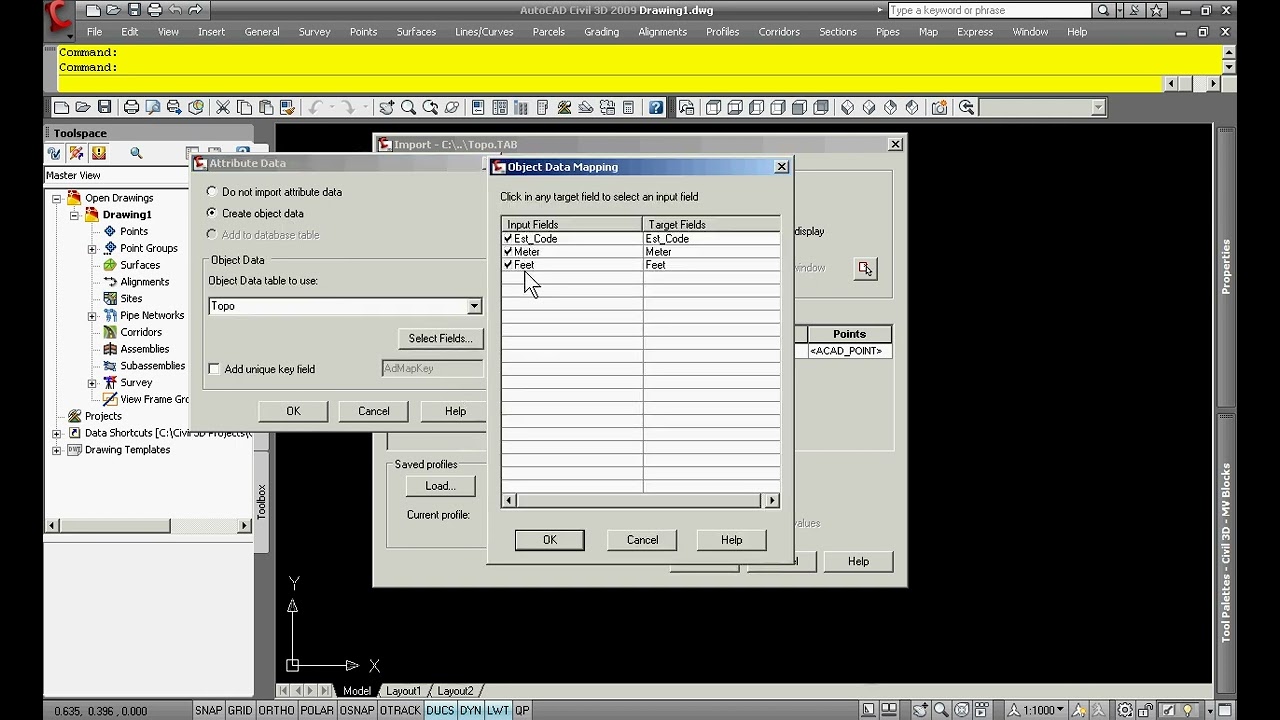Click the Paste clipboard toolbar icon

point(265,107)
